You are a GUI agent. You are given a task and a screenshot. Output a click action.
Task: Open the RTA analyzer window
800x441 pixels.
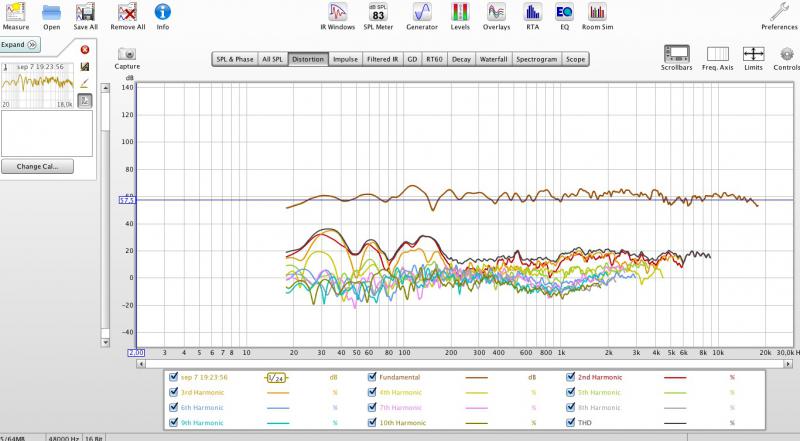[x=532, y=16]
